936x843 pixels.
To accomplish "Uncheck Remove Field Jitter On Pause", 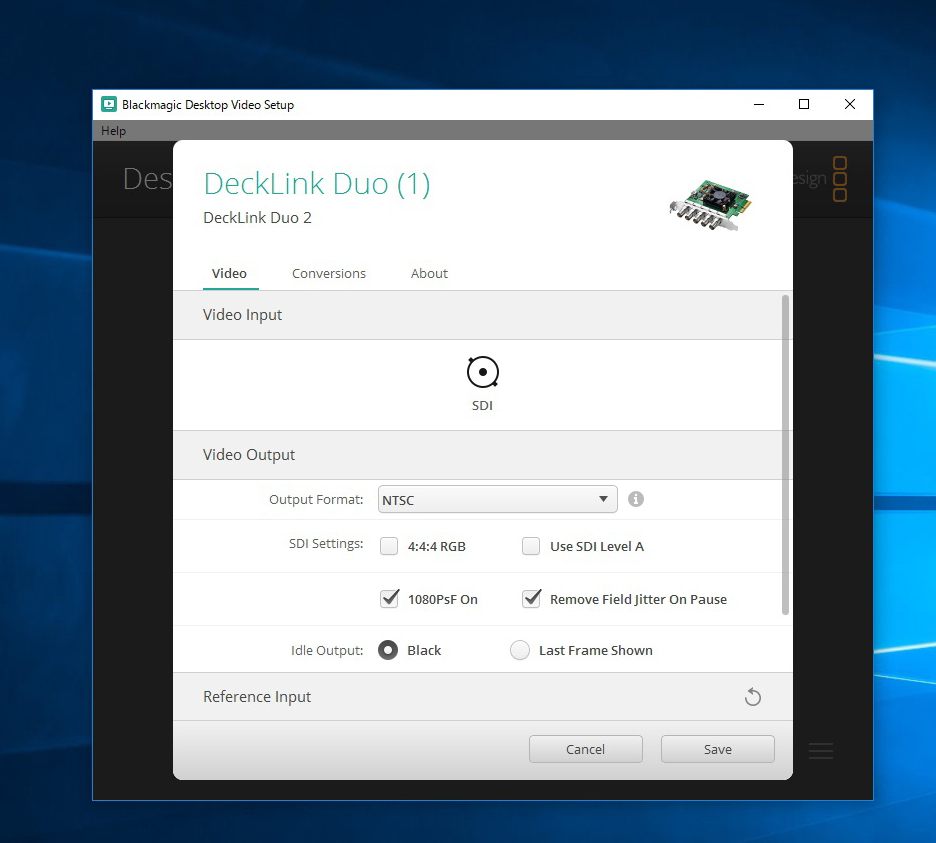I will point(531,599).
